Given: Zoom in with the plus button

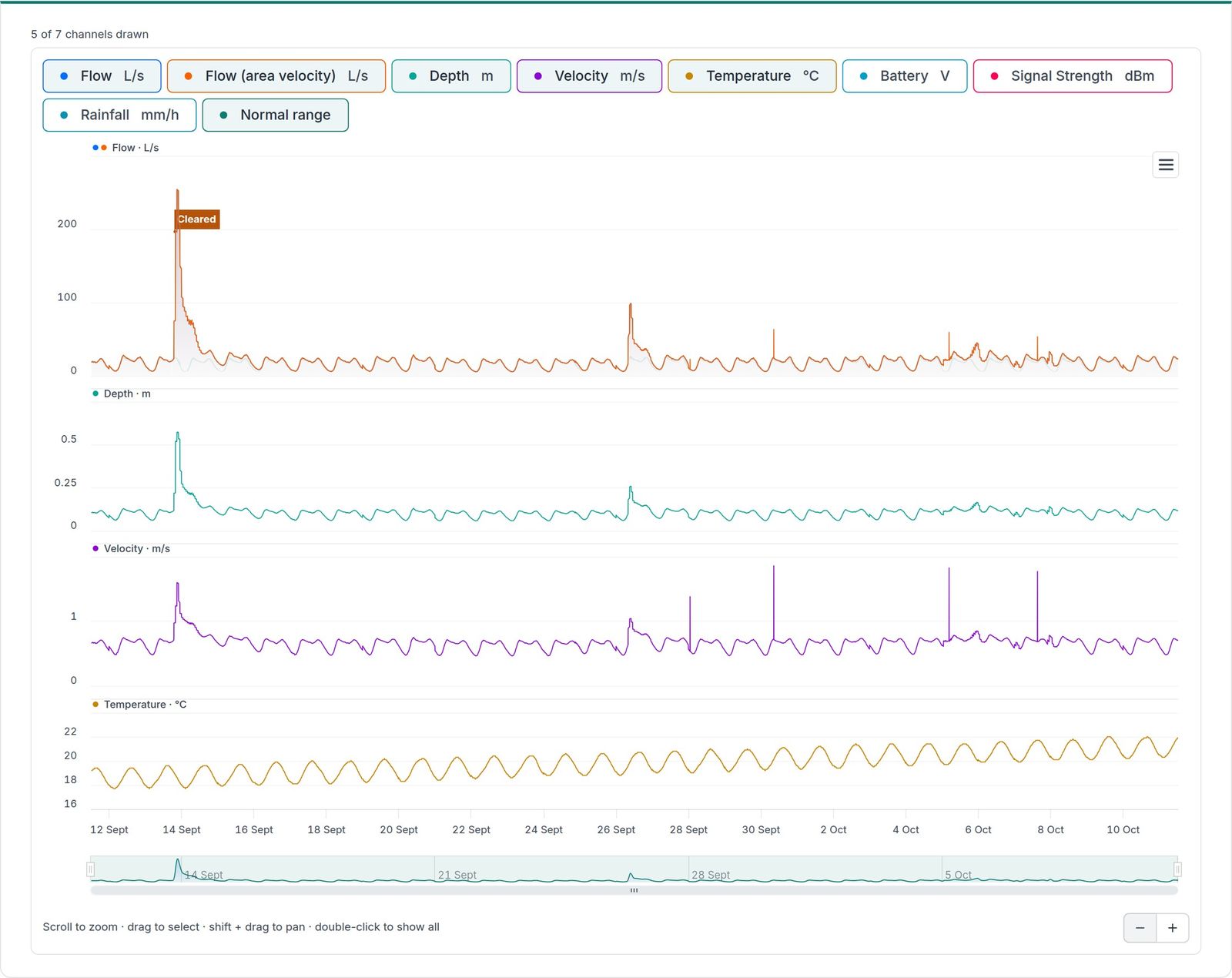Looking at the screenshot, I should tap(1172, 928).
